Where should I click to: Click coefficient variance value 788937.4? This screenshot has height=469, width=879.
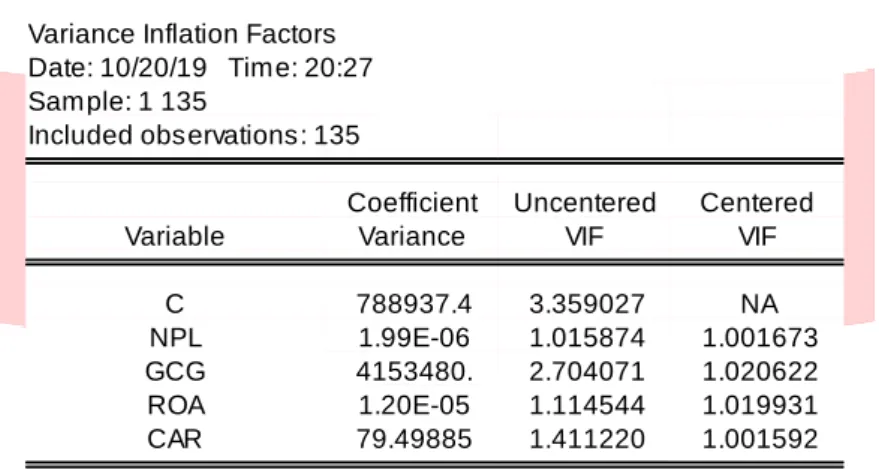414,304
